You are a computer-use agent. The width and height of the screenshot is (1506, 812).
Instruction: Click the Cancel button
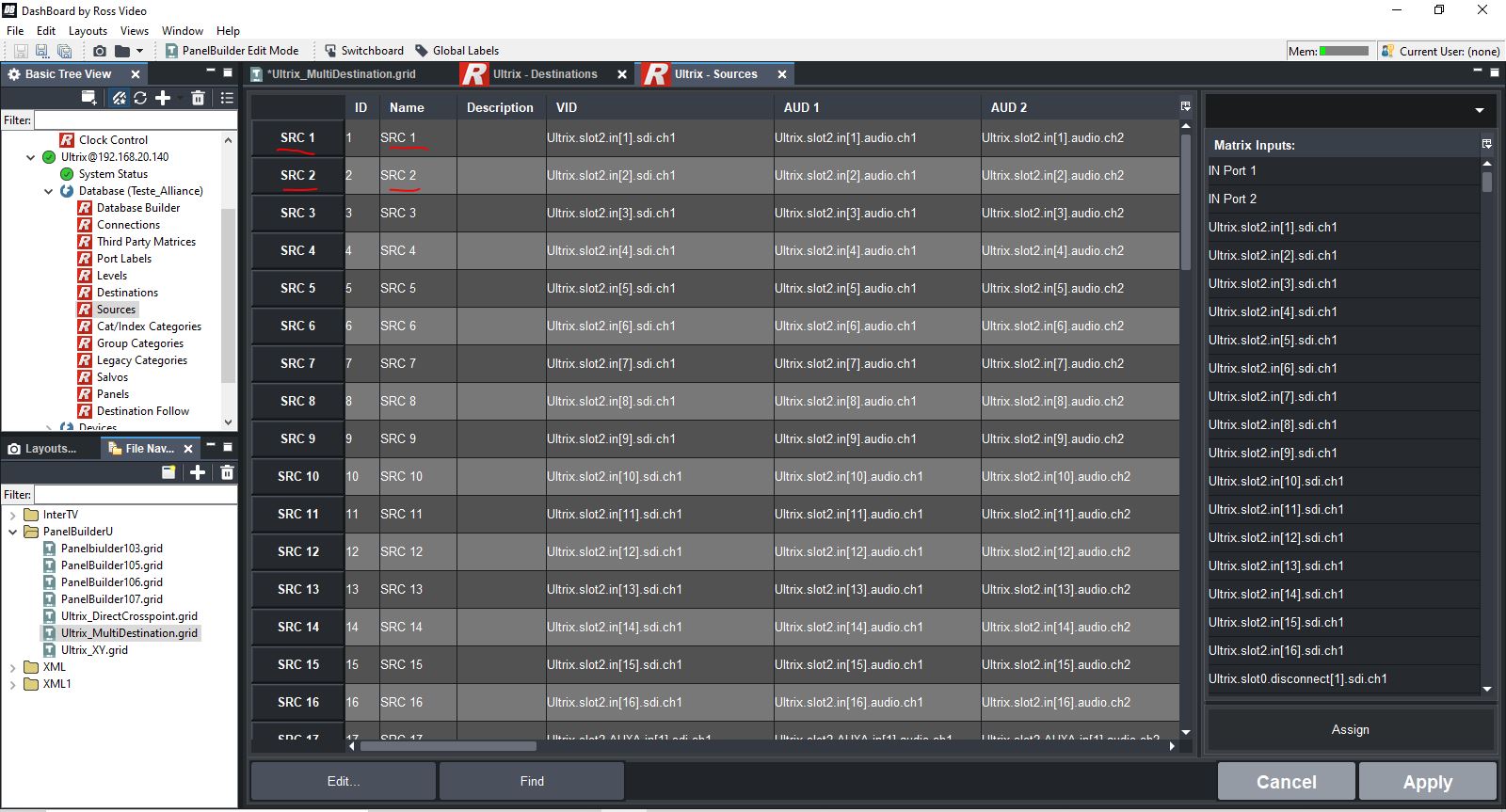point(1287,781)
